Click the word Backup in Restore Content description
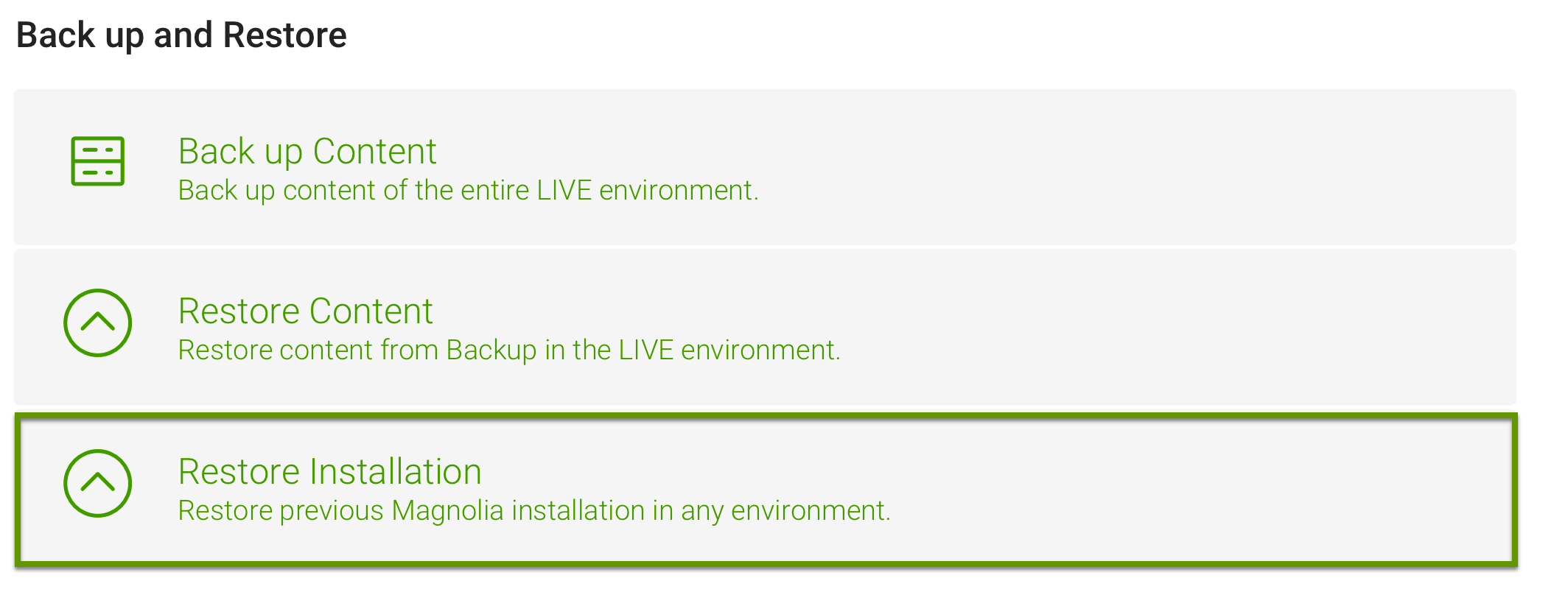Viewport: 1568px width, 592px height. [491, 350]
